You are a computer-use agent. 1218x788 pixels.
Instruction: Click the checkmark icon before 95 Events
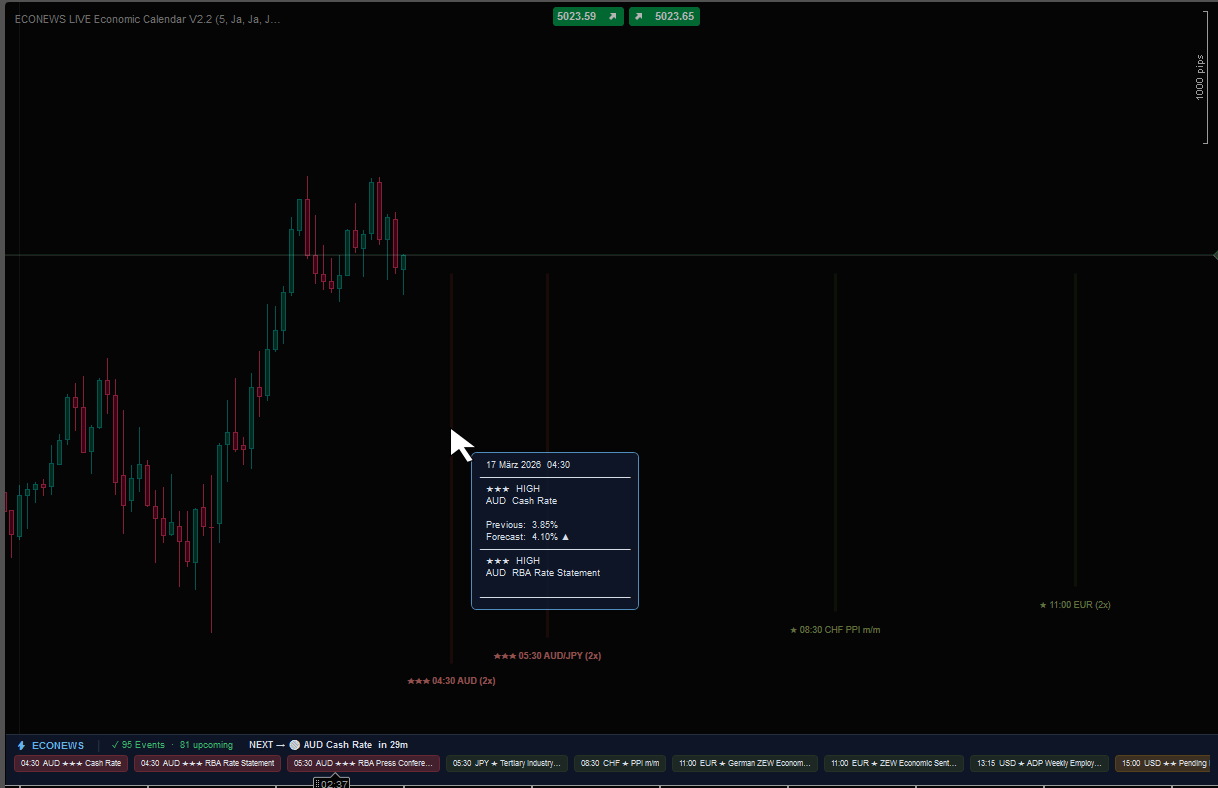click(117, 745)
